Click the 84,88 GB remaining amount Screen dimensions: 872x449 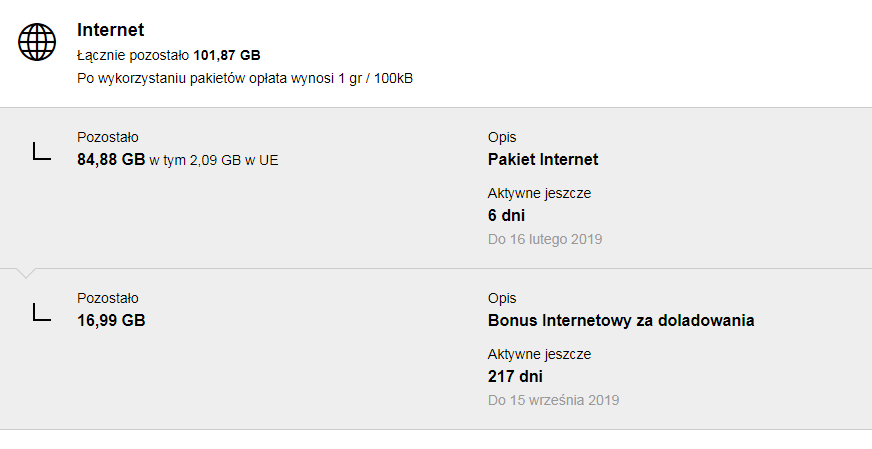(x=111, y=159)
